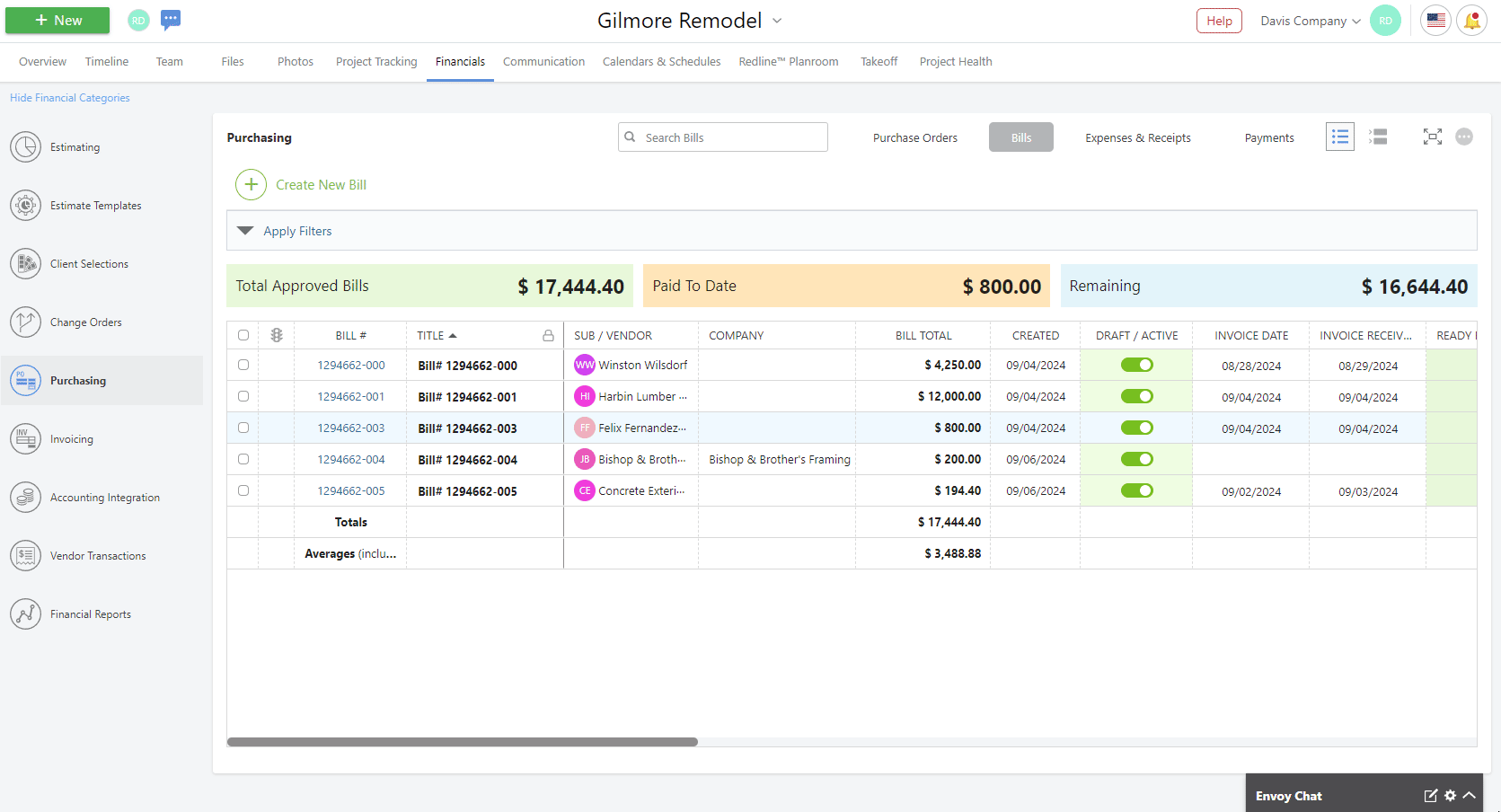Open Financial Reports chart icon
This screenshot has width=1501, height=812.
click(26, 614)
